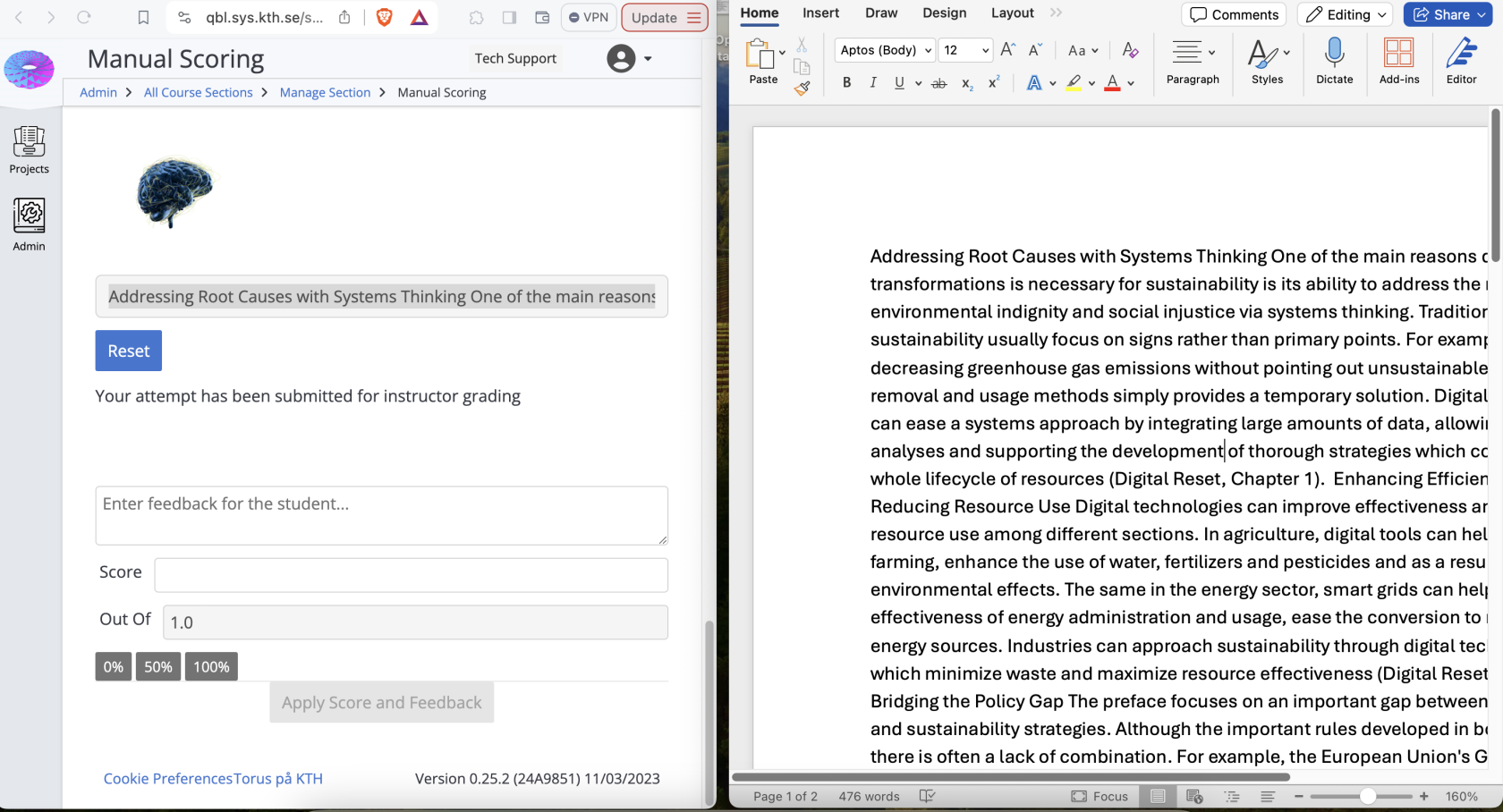Open the browser Update menu
The image size is (1503, 812).
pyautogui.click(x=665, y=17)
